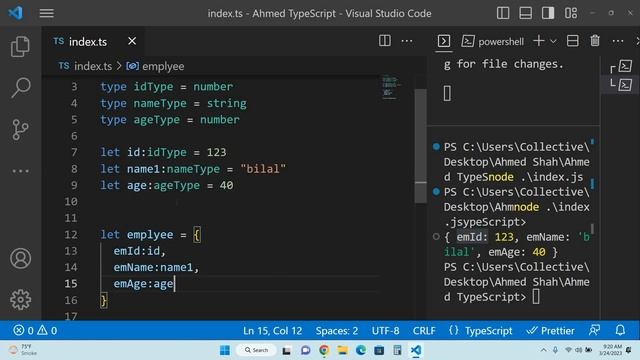
Task: Open the Manage gear icon
Action: [x=20, y=300]
